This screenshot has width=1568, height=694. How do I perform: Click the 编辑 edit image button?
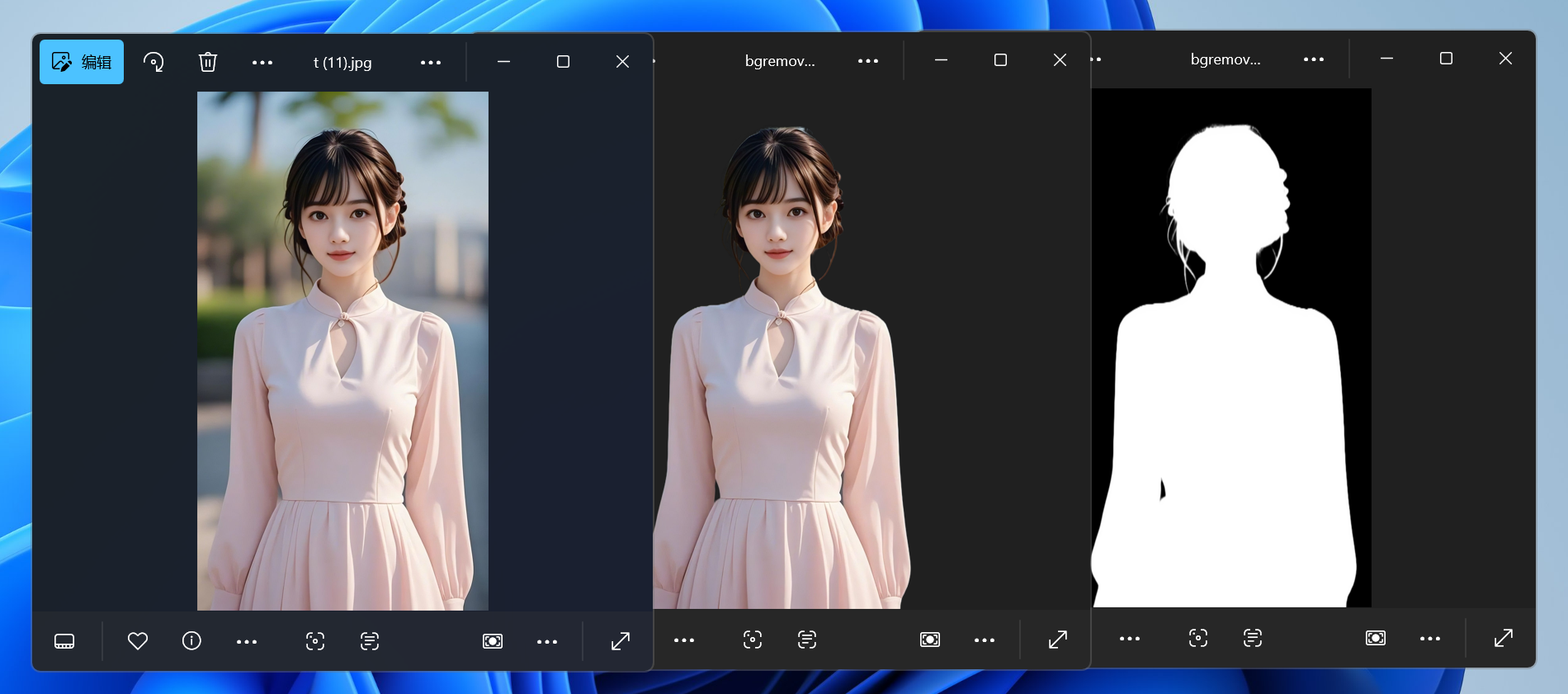tap(82, 62)
